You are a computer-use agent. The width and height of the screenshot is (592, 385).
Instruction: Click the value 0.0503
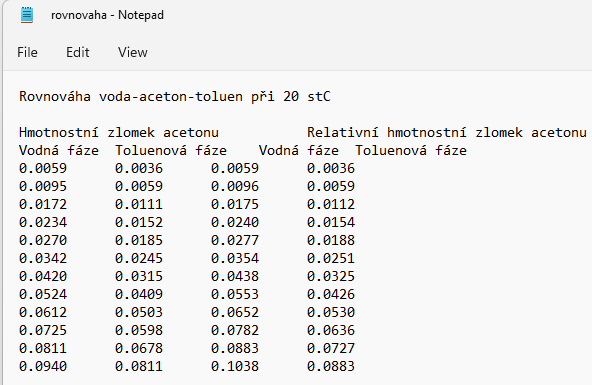(x=139, y=312)
